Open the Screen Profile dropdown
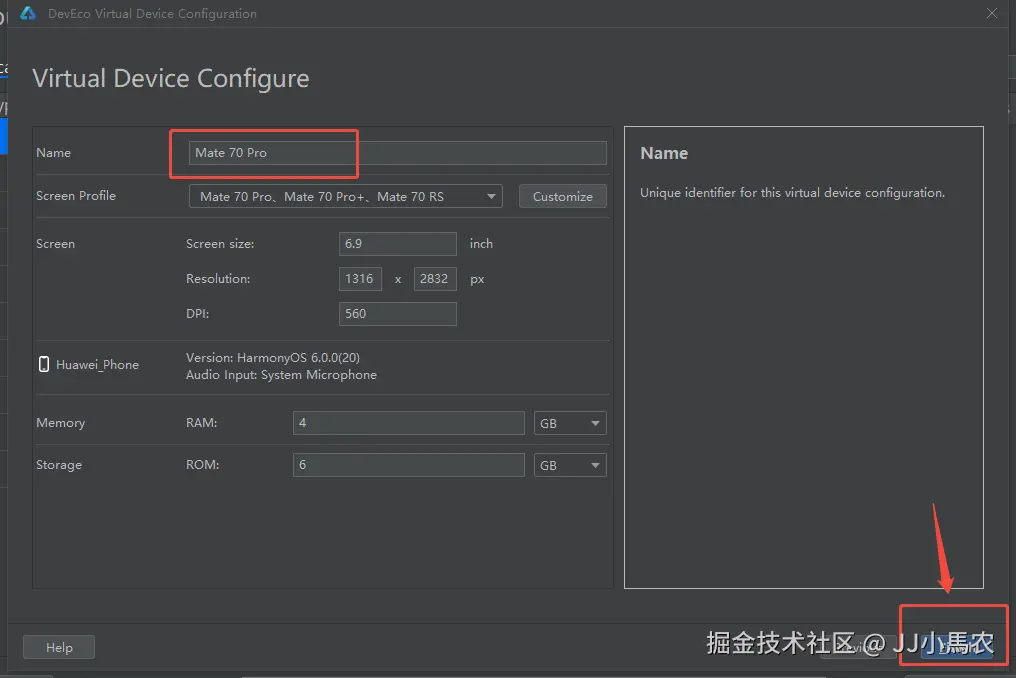The width and height of the screenshot is (1016, 678). (x=345, y=196)
